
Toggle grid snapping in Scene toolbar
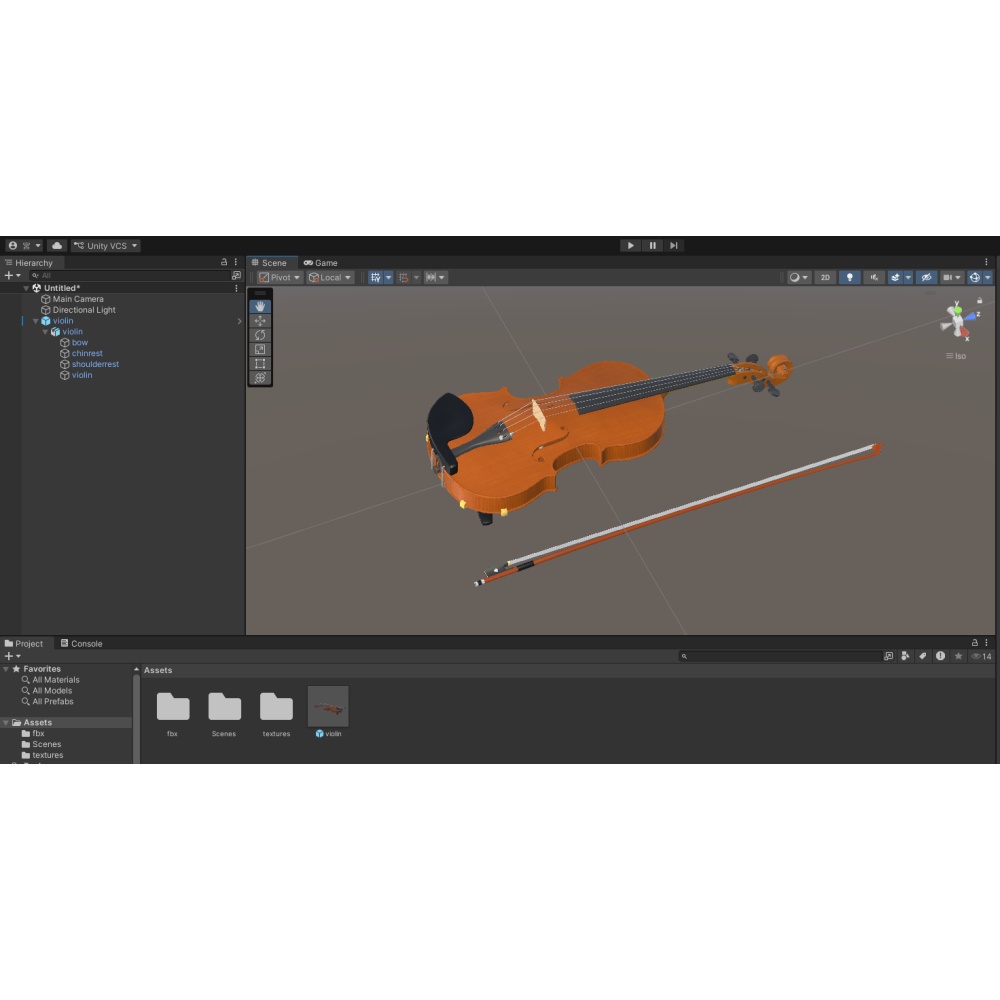coord(404,277)
